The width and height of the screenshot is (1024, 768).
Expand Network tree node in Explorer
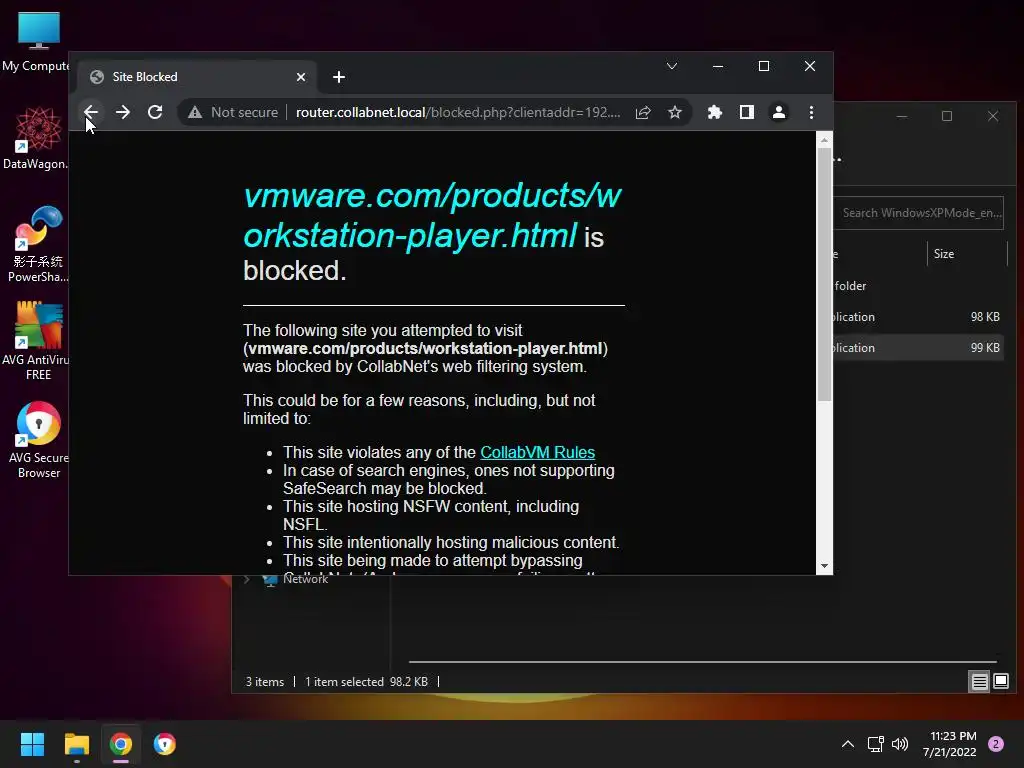tap(247, 579)
